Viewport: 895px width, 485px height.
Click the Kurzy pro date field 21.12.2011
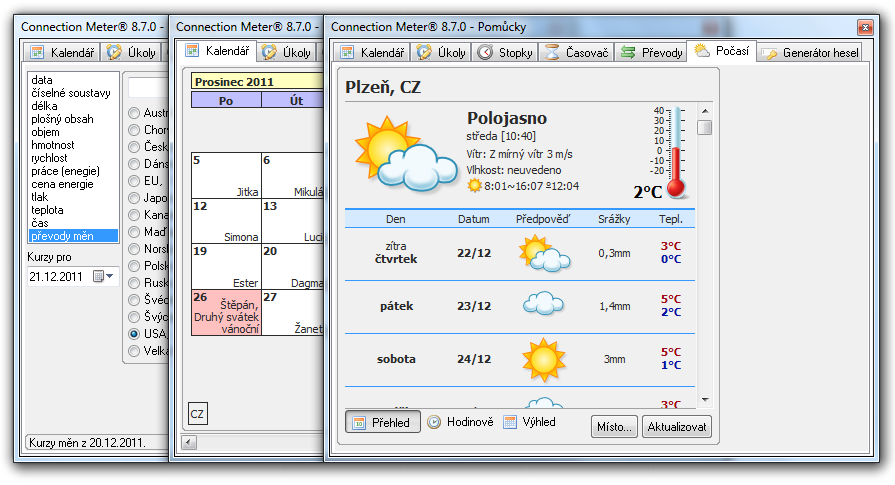[x=72, y=276]
